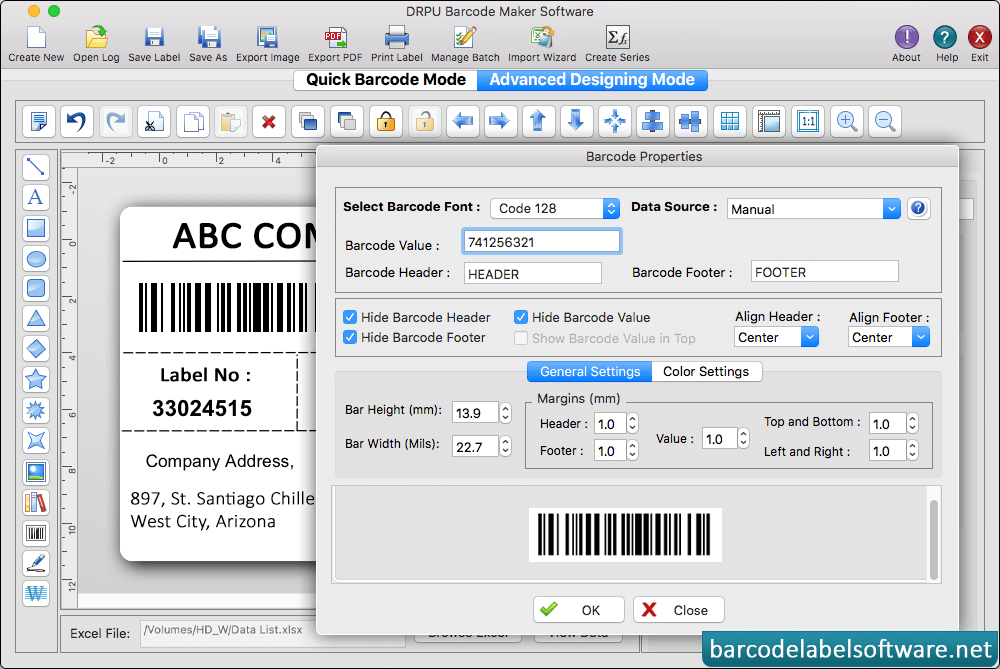Click the red X delete icon
1000x669 pixels.
(268, 121)
